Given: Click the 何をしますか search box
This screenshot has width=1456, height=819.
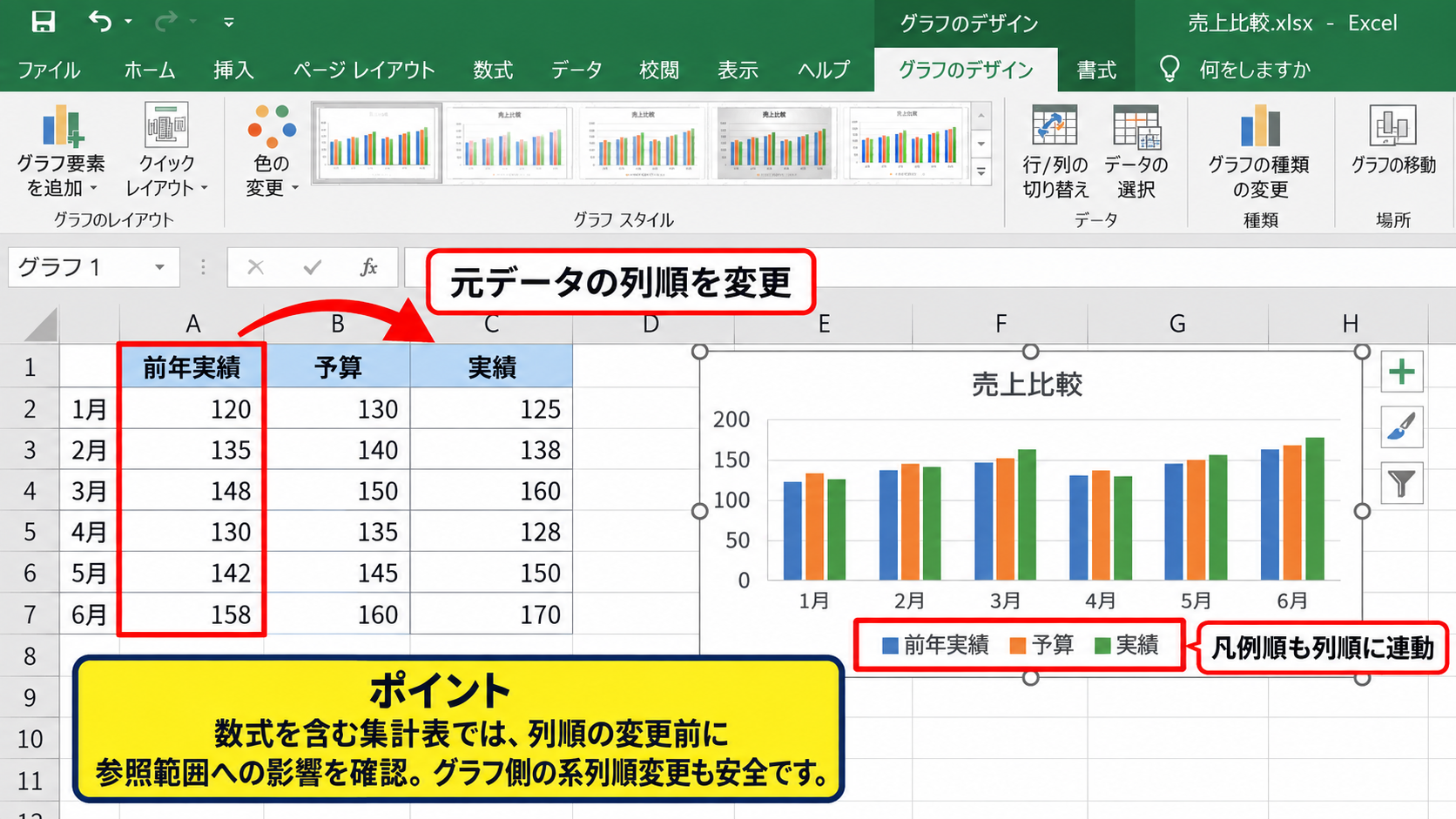Looking at the screenshot, I should click(1254, 70).
